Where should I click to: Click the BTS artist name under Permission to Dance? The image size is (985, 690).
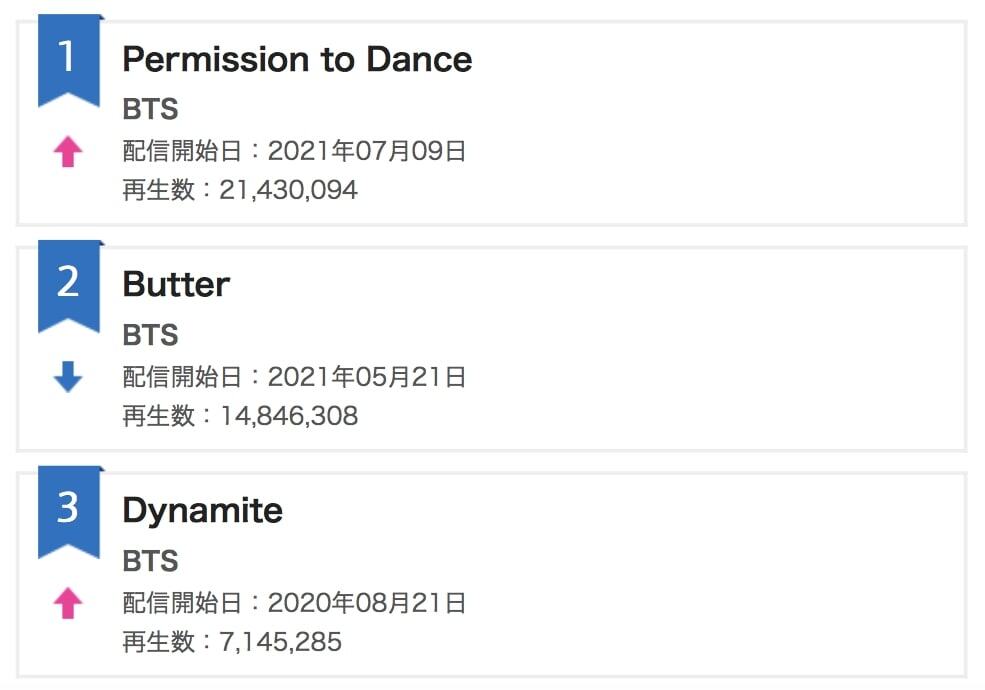click(150, 109)
